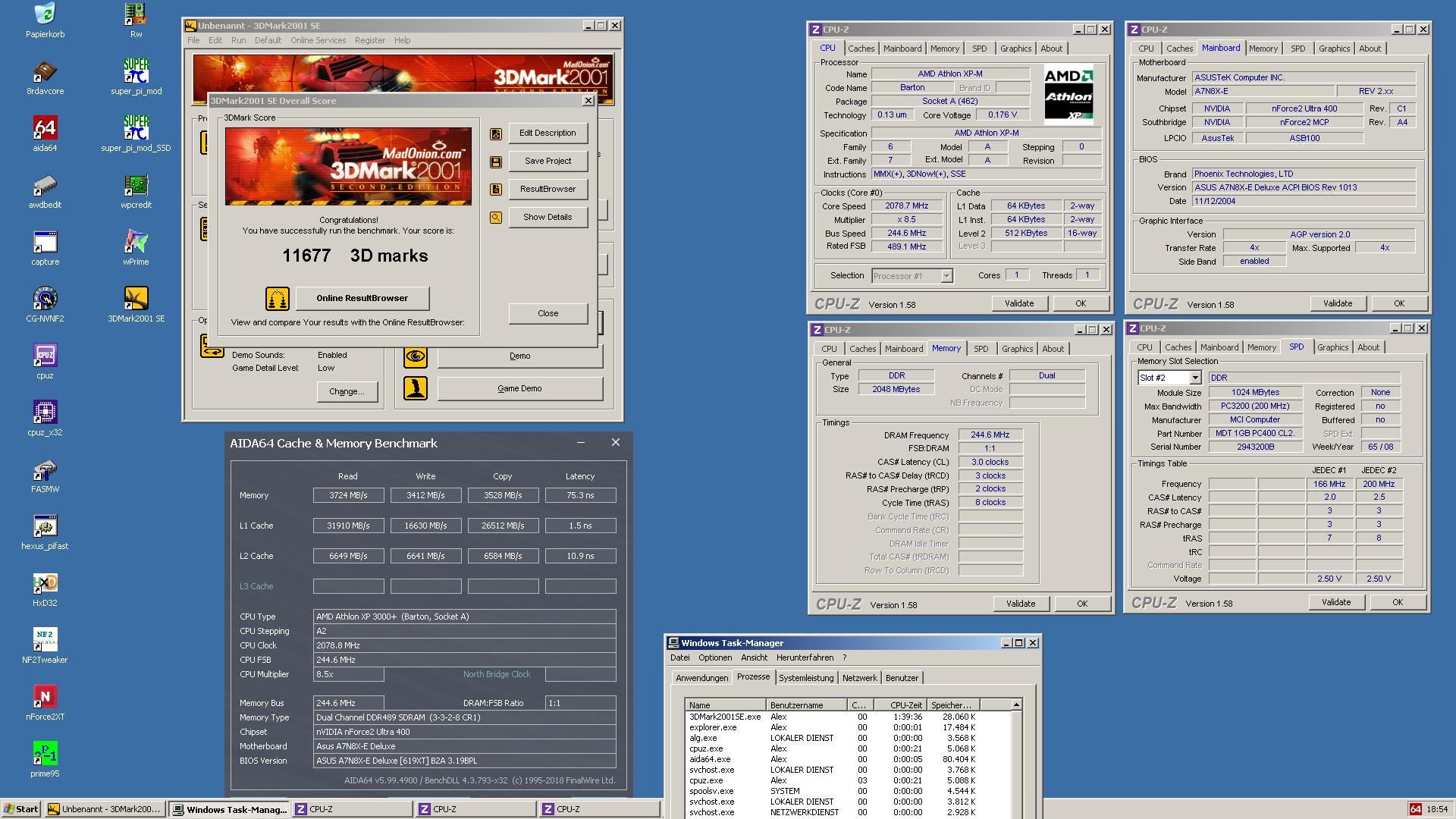This screenshot has height=819, width=1456.
Task: Select About tab in CPU-Z SPD window
Action: [1368, 347]
